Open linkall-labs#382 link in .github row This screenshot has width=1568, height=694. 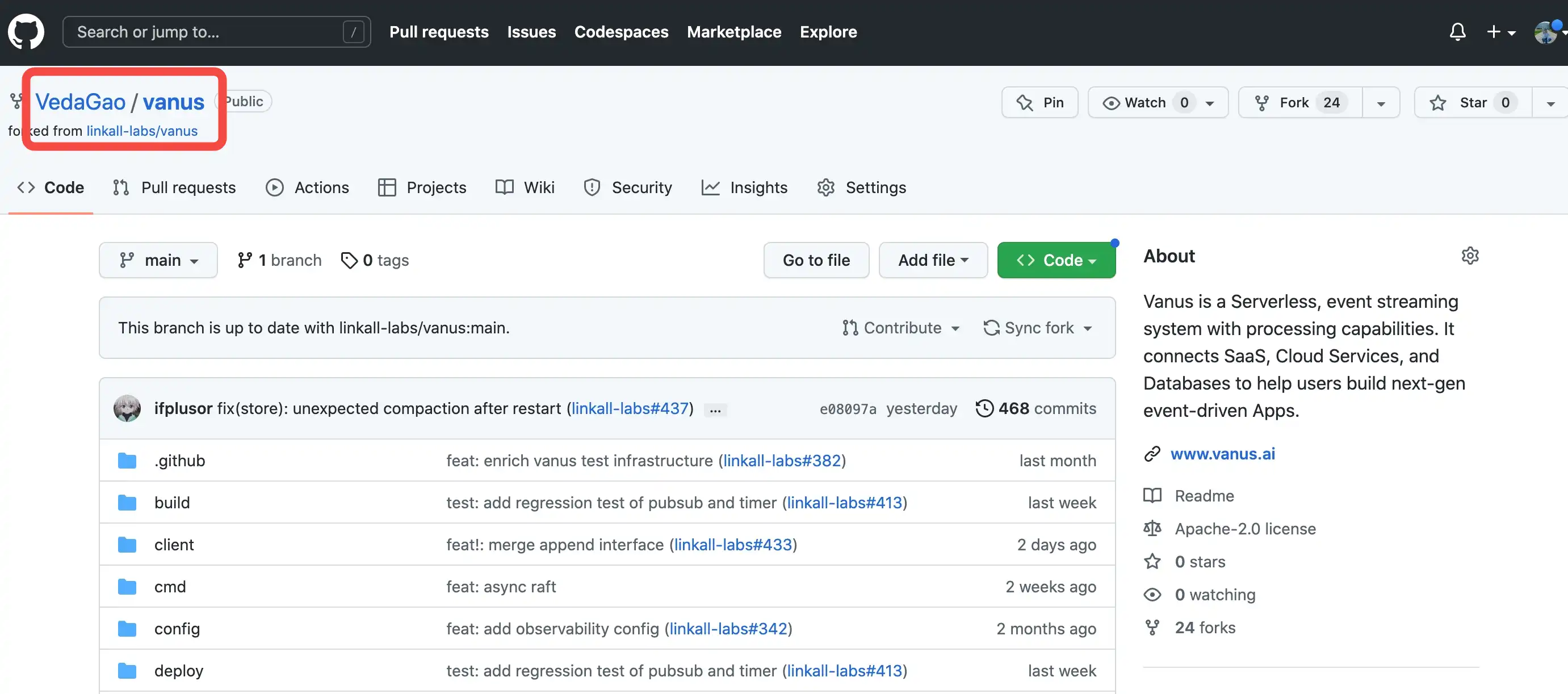(x=782, y=460)
